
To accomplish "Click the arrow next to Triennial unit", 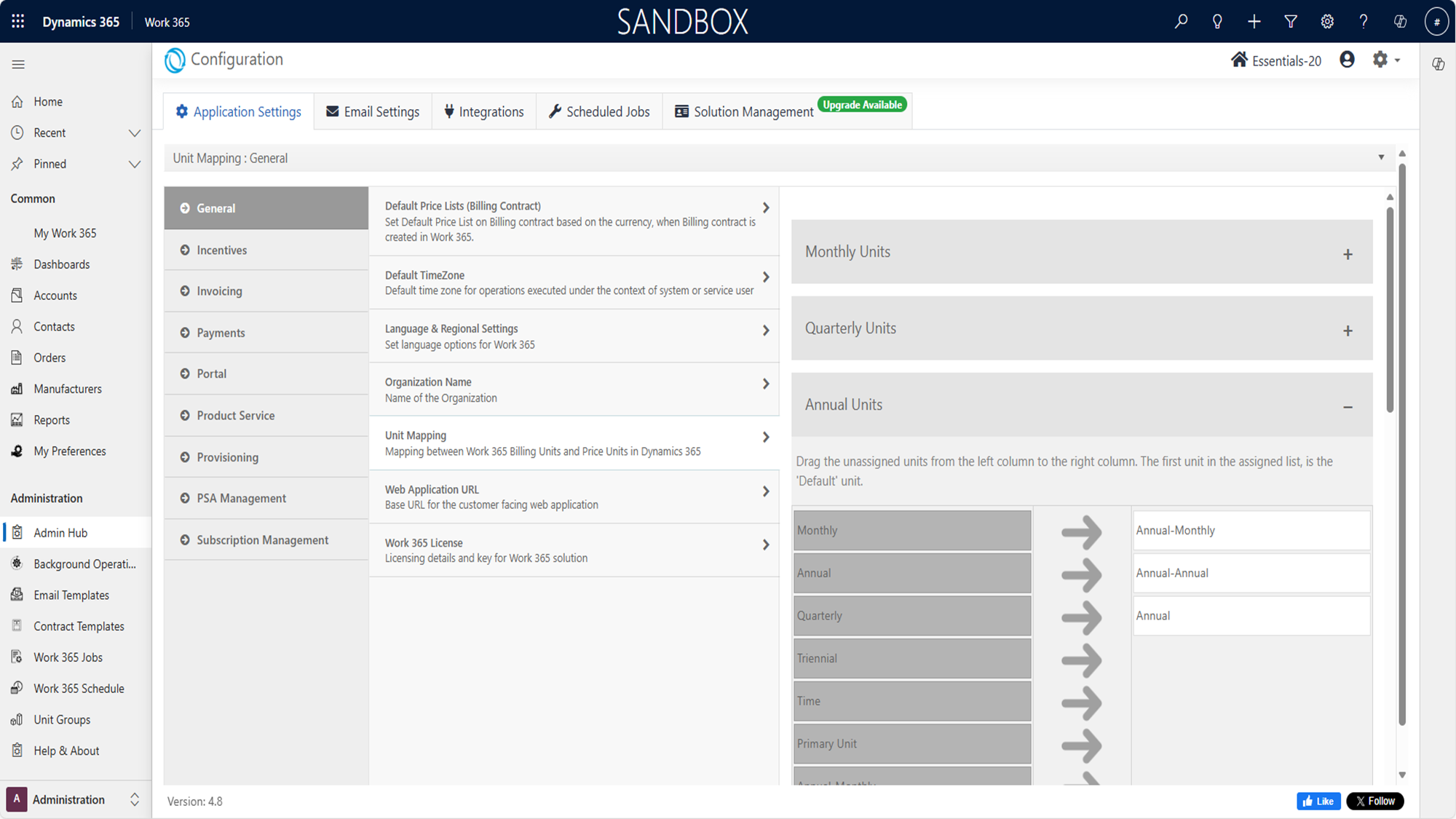I will click(1081, 660).
